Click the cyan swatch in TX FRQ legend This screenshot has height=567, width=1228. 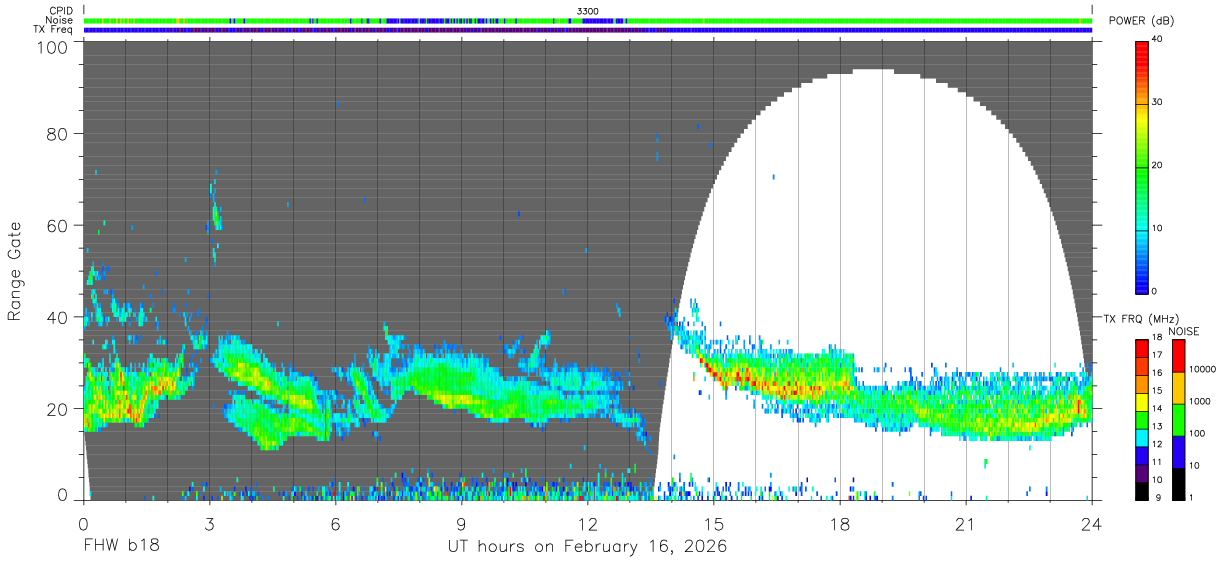pos(1142,438)
